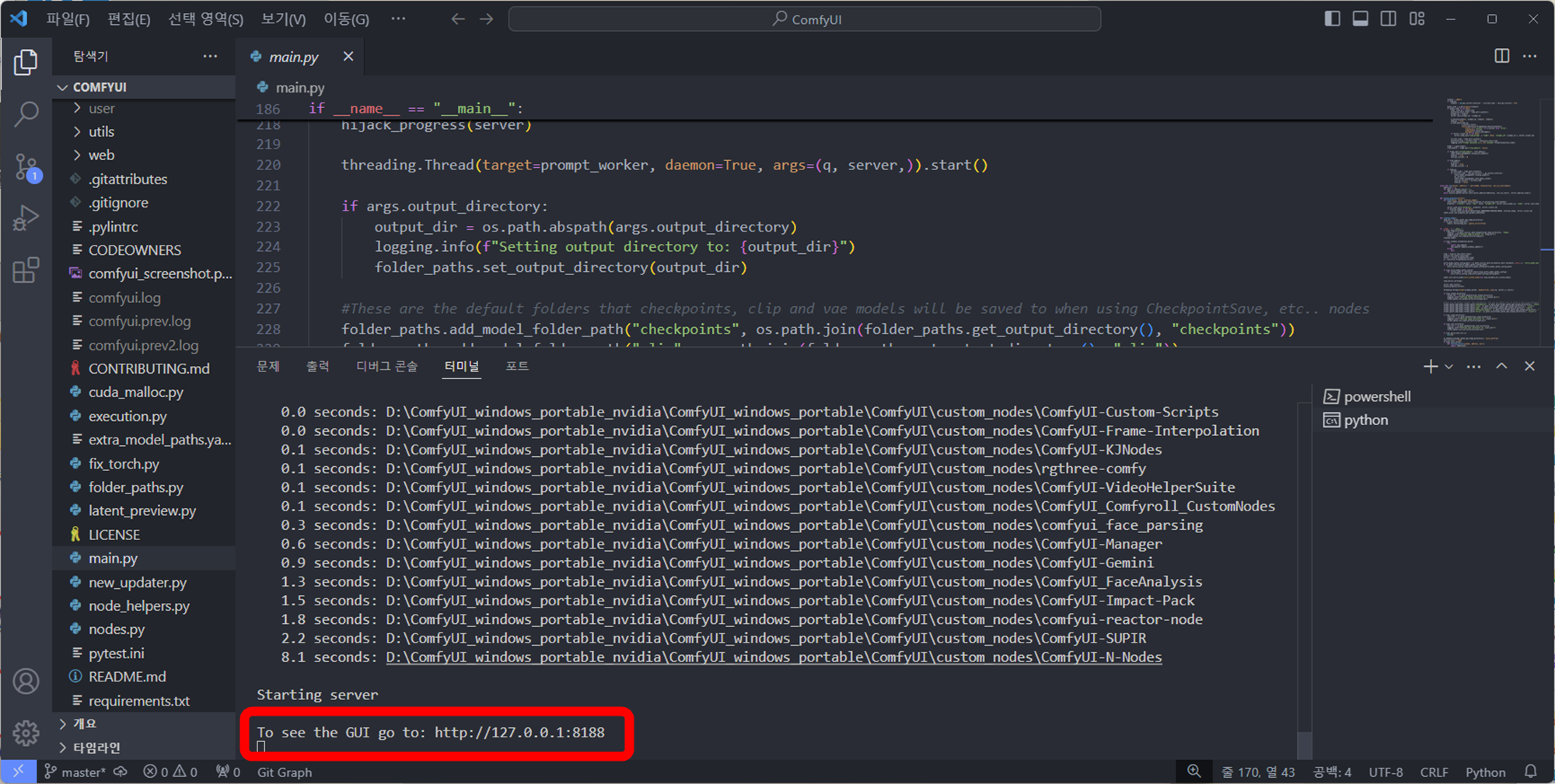Click the Python language mode indicator
Screen dimensions: 1555x784
(x=1485, y=772)
